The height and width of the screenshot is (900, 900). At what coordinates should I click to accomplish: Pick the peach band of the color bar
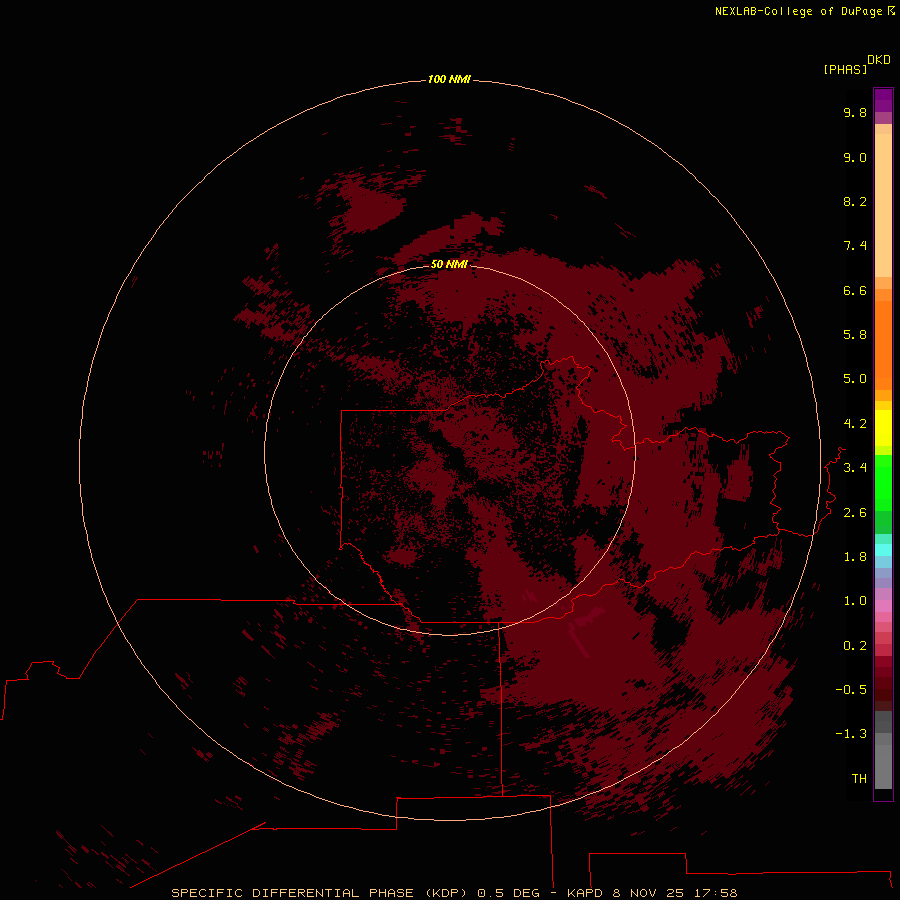[883, 205]
